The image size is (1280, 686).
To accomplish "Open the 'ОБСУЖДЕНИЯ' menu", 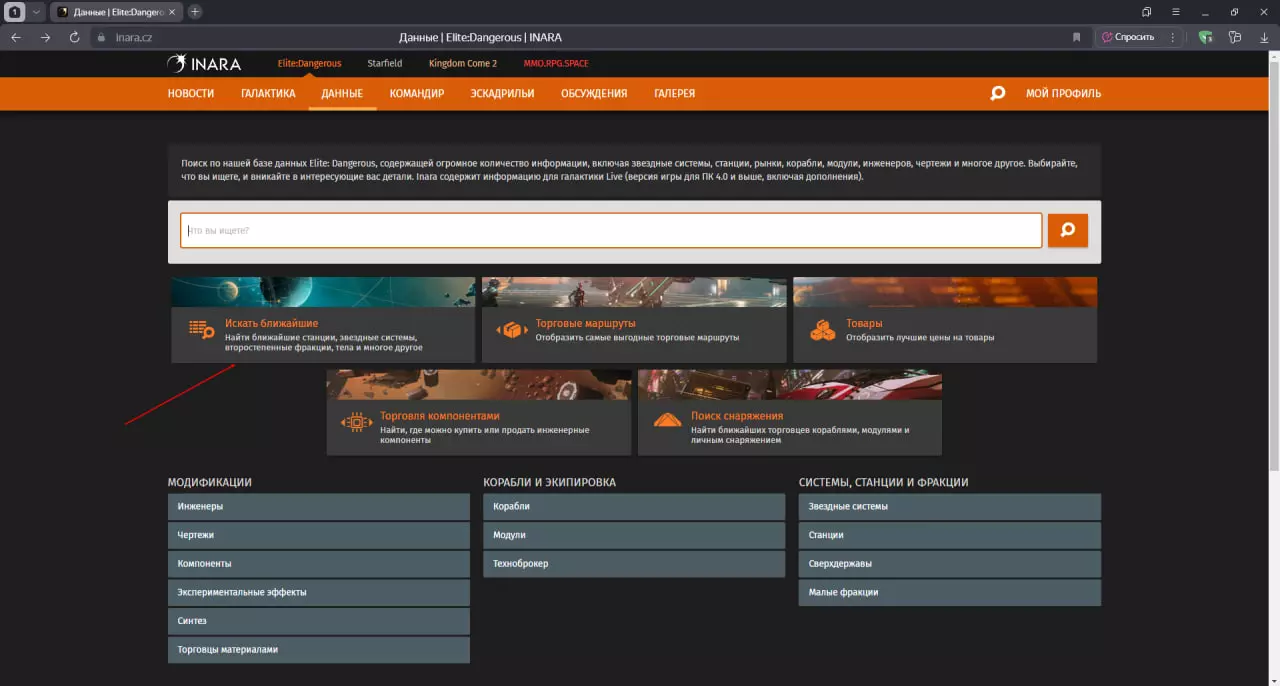I will pos(594,93).
